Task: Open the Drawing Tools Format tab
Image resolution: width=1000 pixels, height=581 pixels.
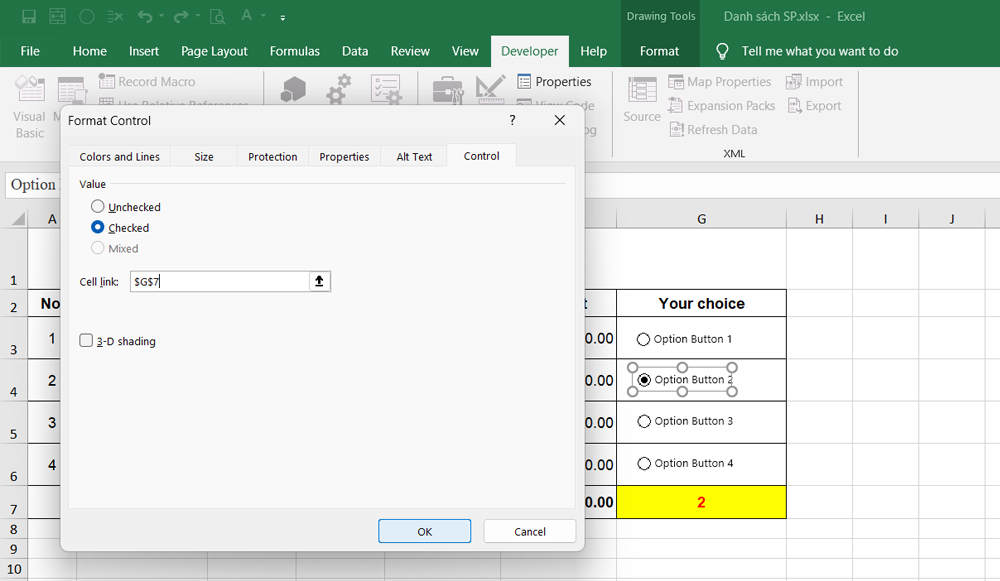Action: tap(659, 51)
